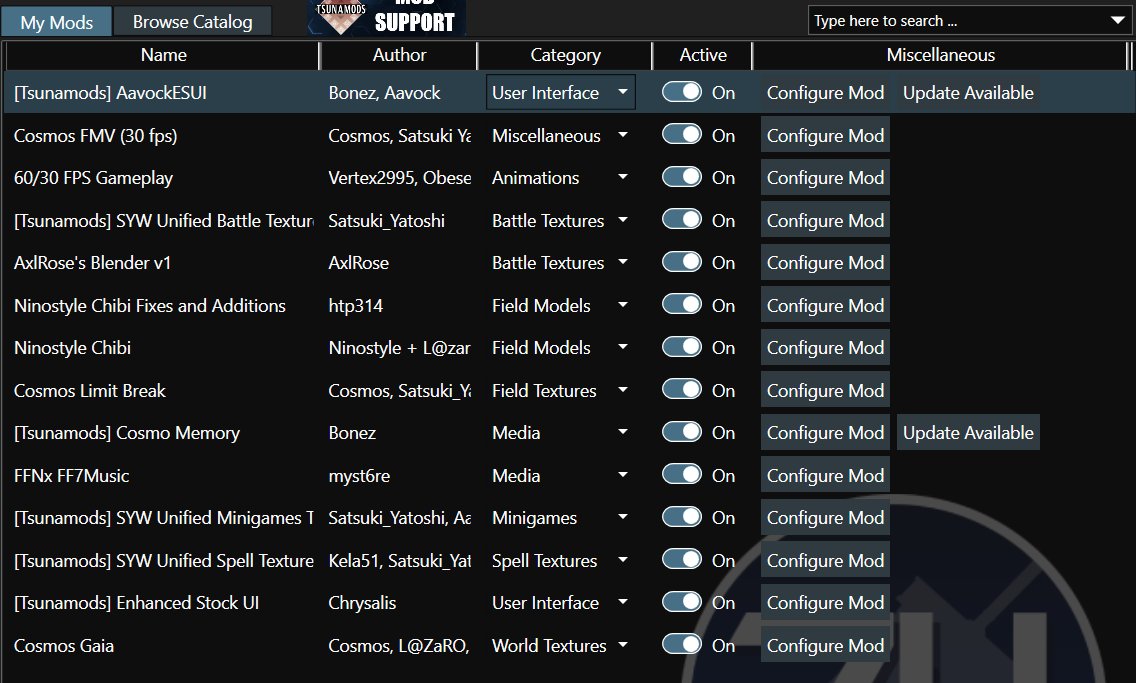Viewport: 1136px width, 683px height.
Task: Configure the Cosmos Gaia mod
Action: 825,645
